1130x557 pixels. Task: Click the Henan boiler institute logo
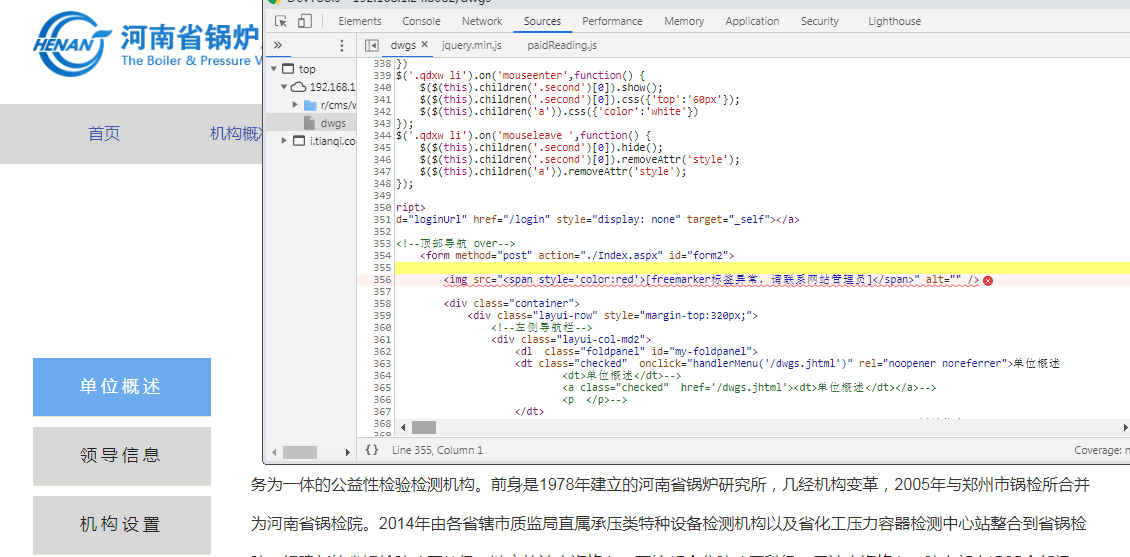tap(70, 45)
